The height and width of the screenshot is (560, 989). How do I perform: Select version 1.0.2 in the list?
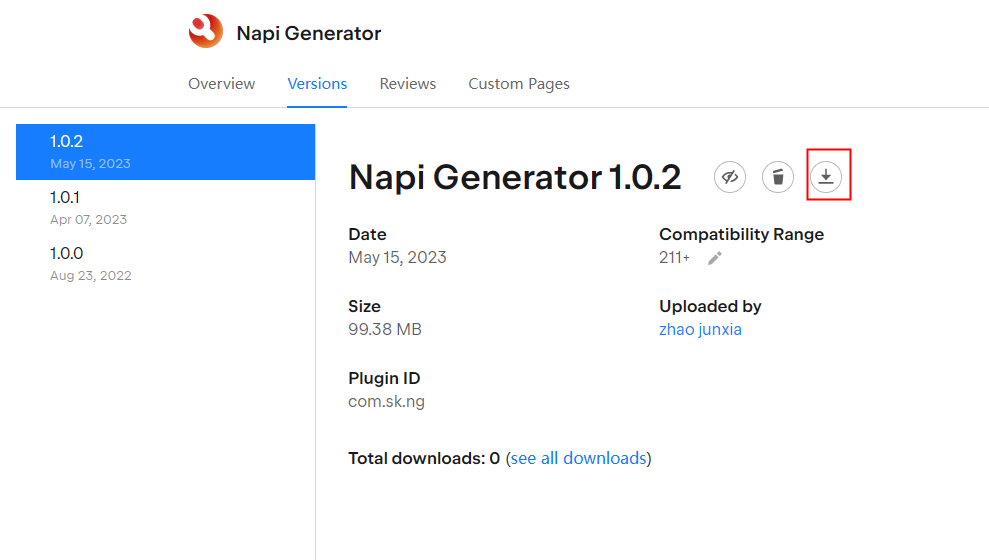click(x=165, y=152)
